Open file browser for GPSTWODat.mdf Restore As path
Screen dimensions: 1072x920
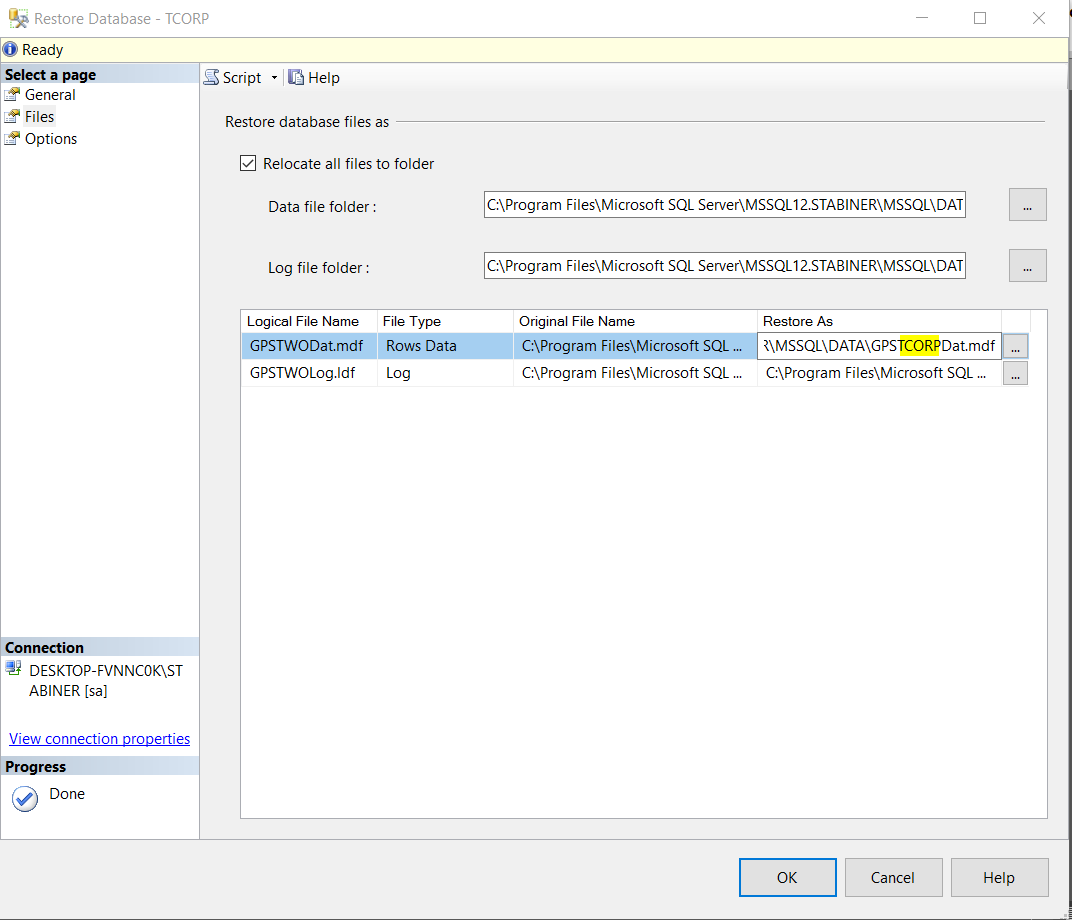[1015, 345]
